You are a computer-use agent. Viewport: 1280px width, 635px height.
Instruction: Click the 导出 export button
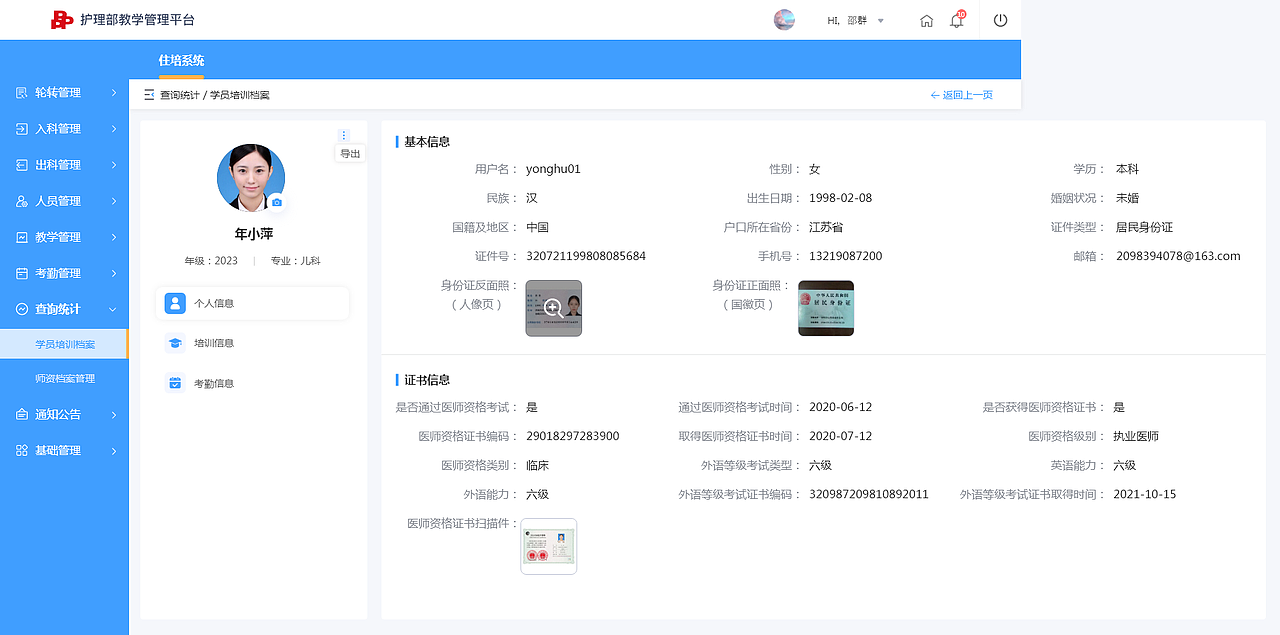(350, 154)
